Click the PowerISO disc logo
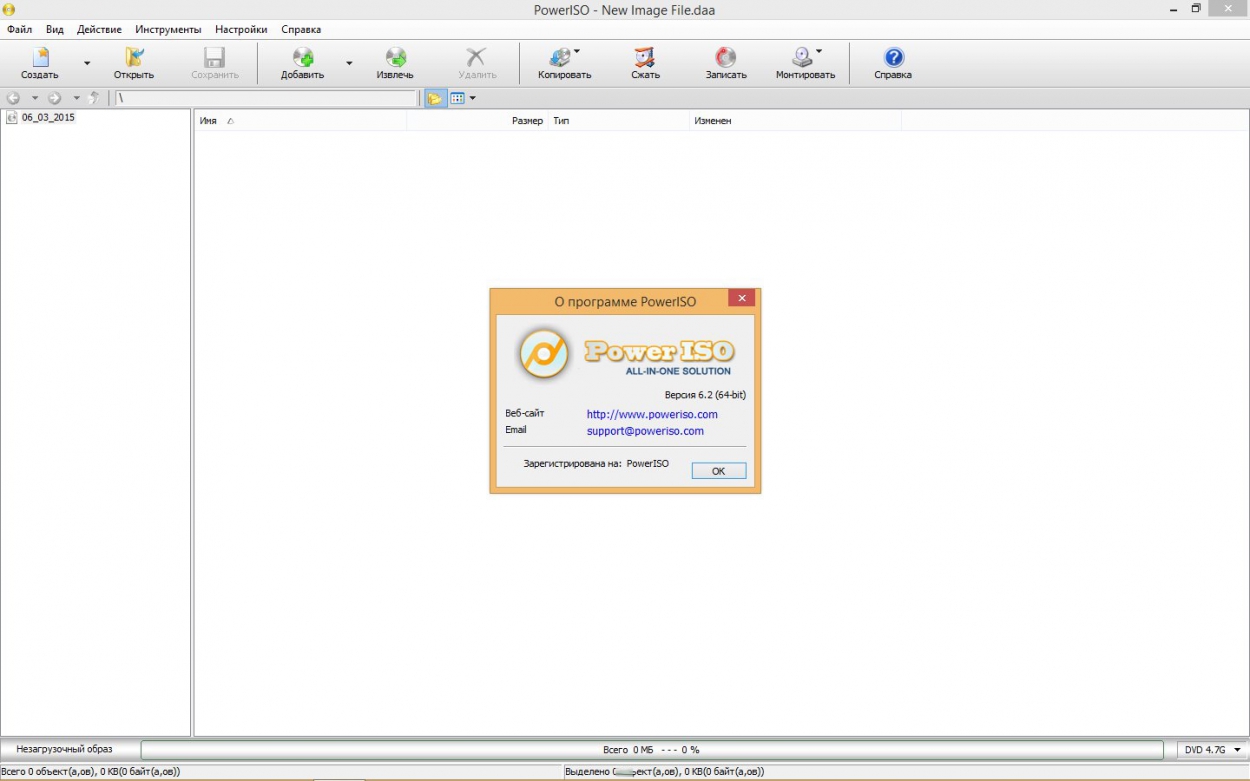 point(544,353)
